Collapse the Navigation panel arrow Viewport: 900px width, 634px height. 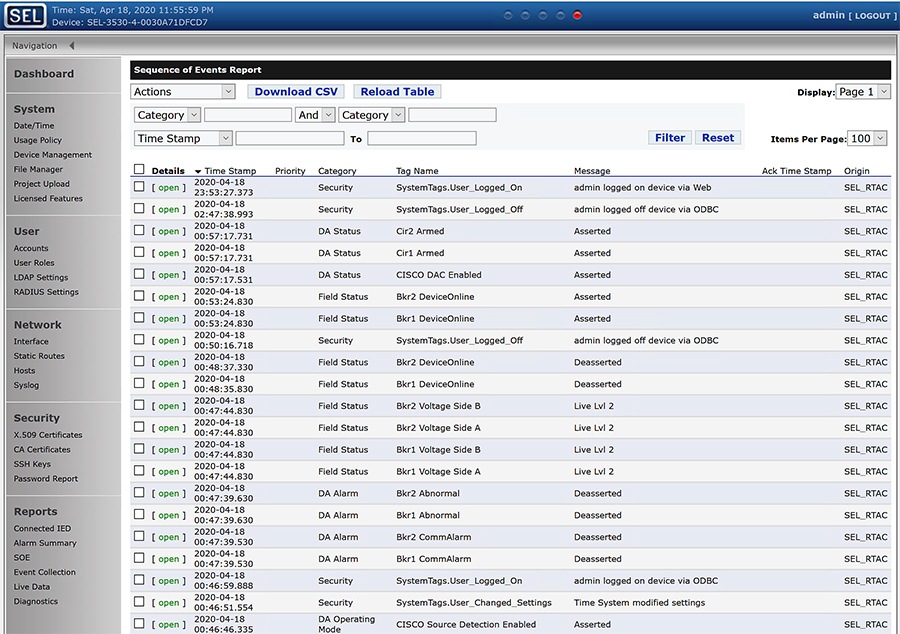pyautogui.click(x=72, y=45)
